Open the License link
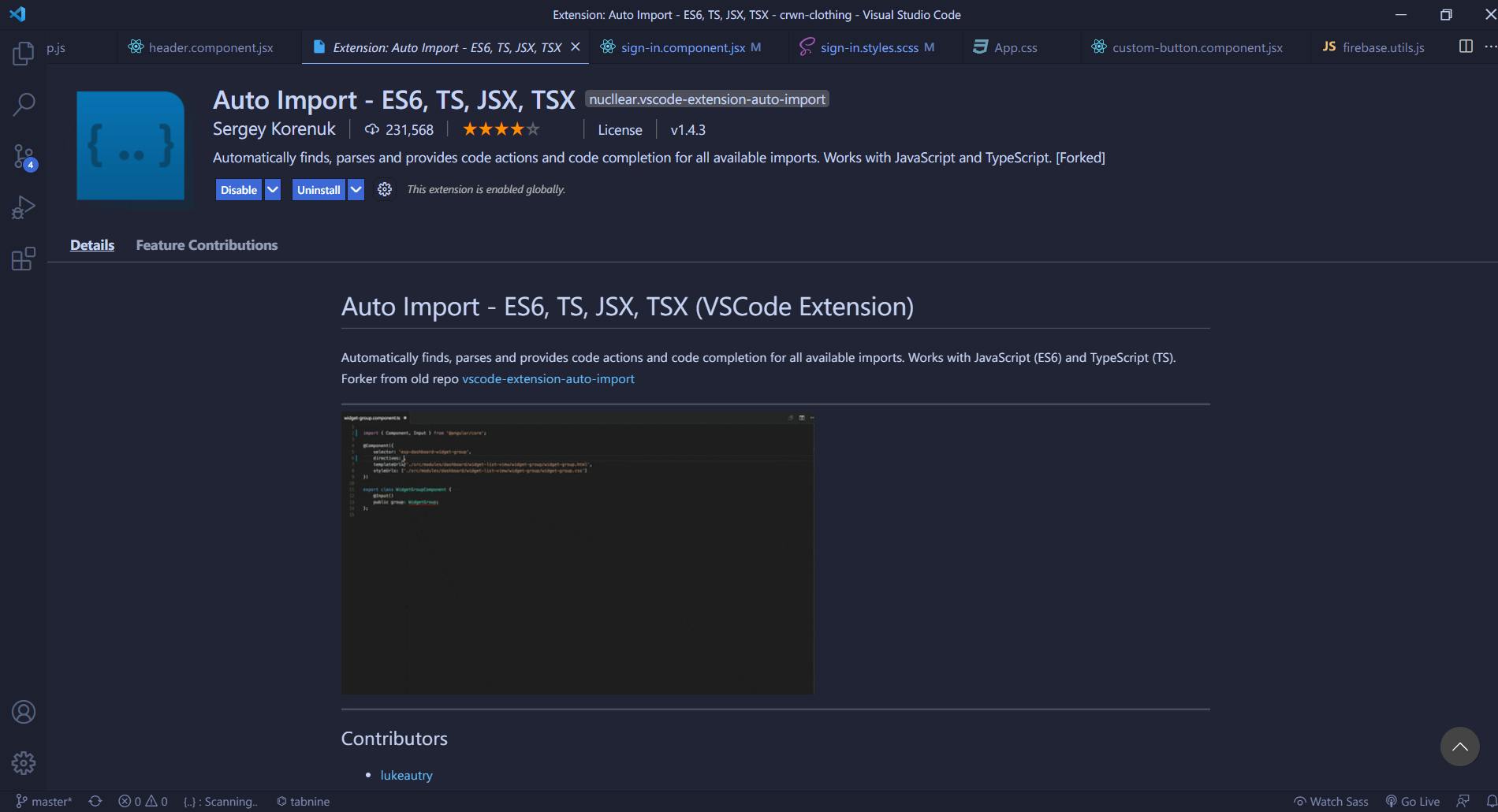The width and height of the screenshot is (1498, 812). pyautogui.click(x=620, y=130)
